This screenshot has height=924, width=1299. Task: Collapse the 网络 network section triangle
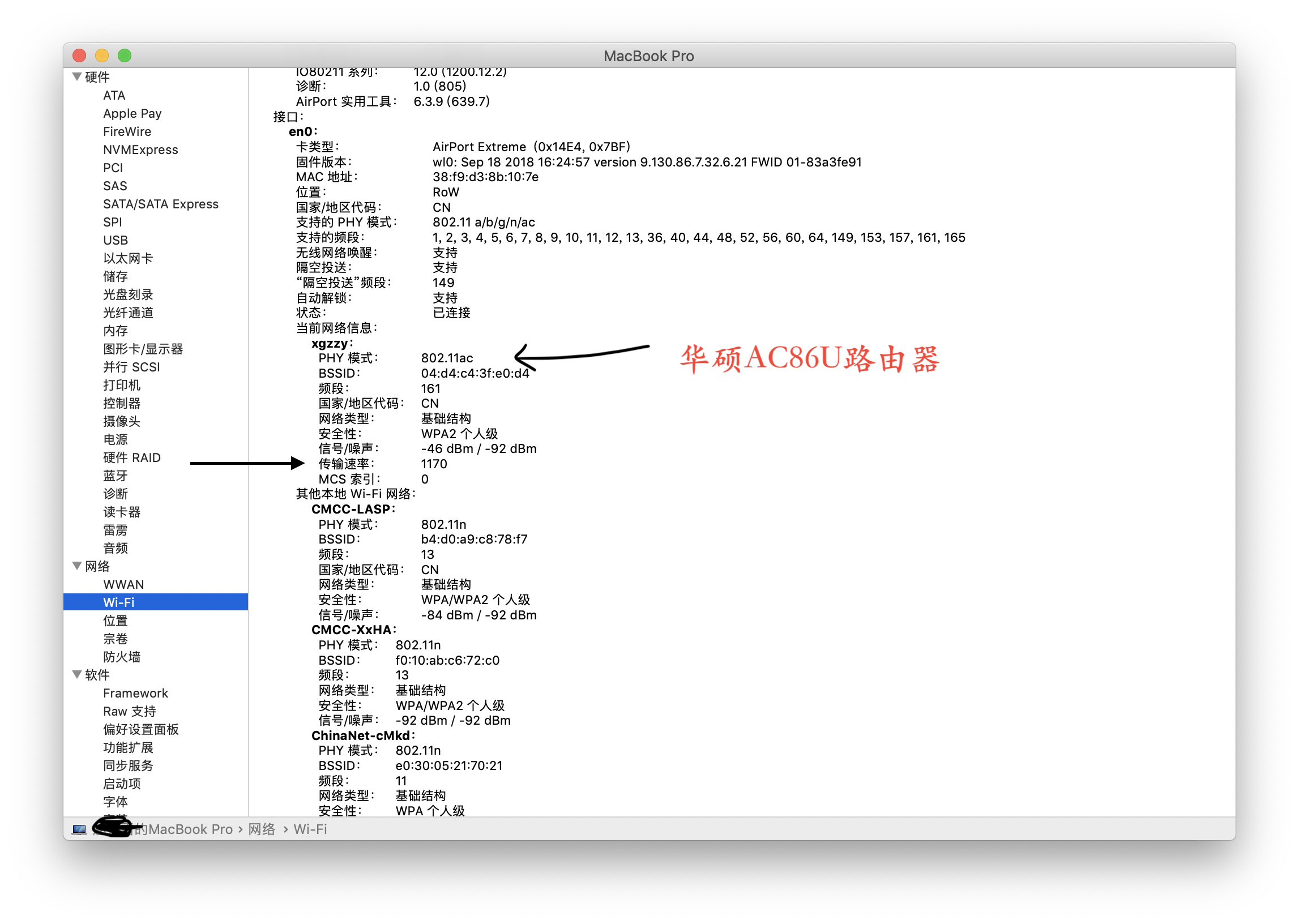(77, 566)
